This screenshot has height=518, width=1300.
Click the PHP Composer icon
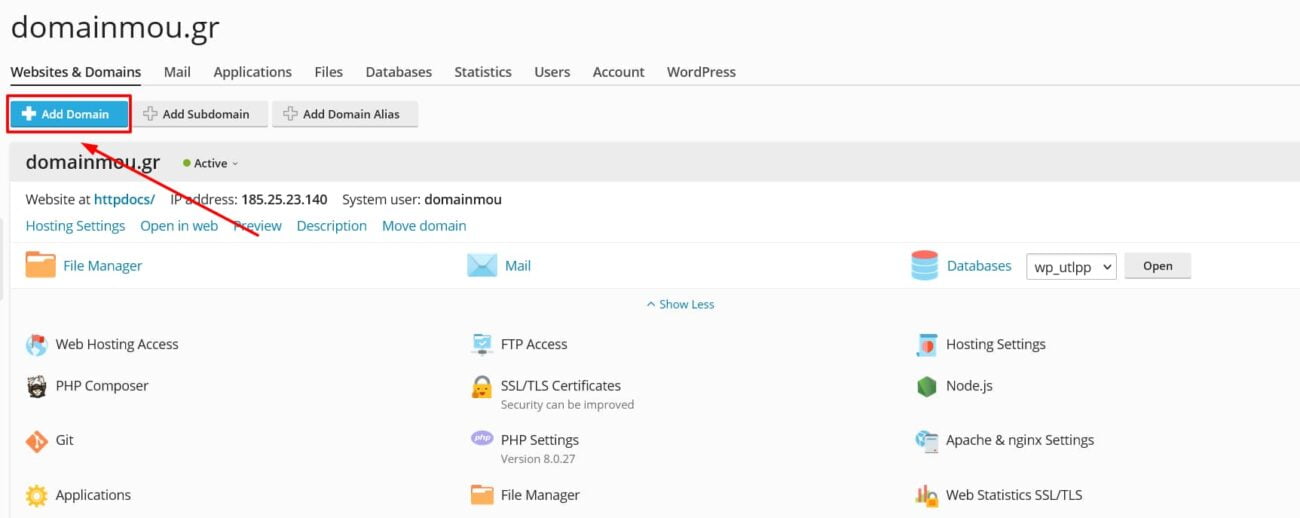(37, 387)
